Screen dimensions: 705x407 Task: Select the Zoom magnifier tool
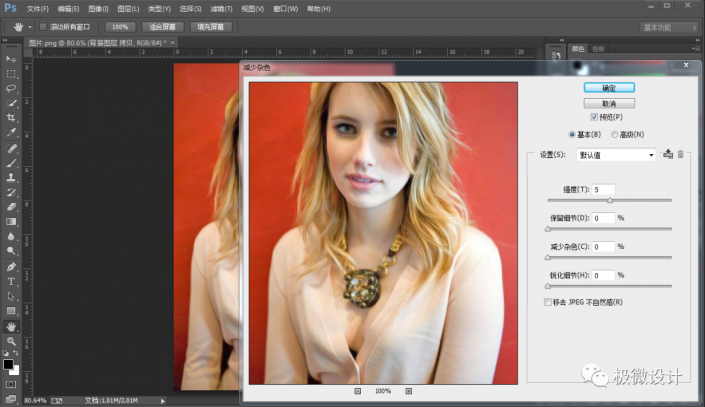click(x=11, y=341)
